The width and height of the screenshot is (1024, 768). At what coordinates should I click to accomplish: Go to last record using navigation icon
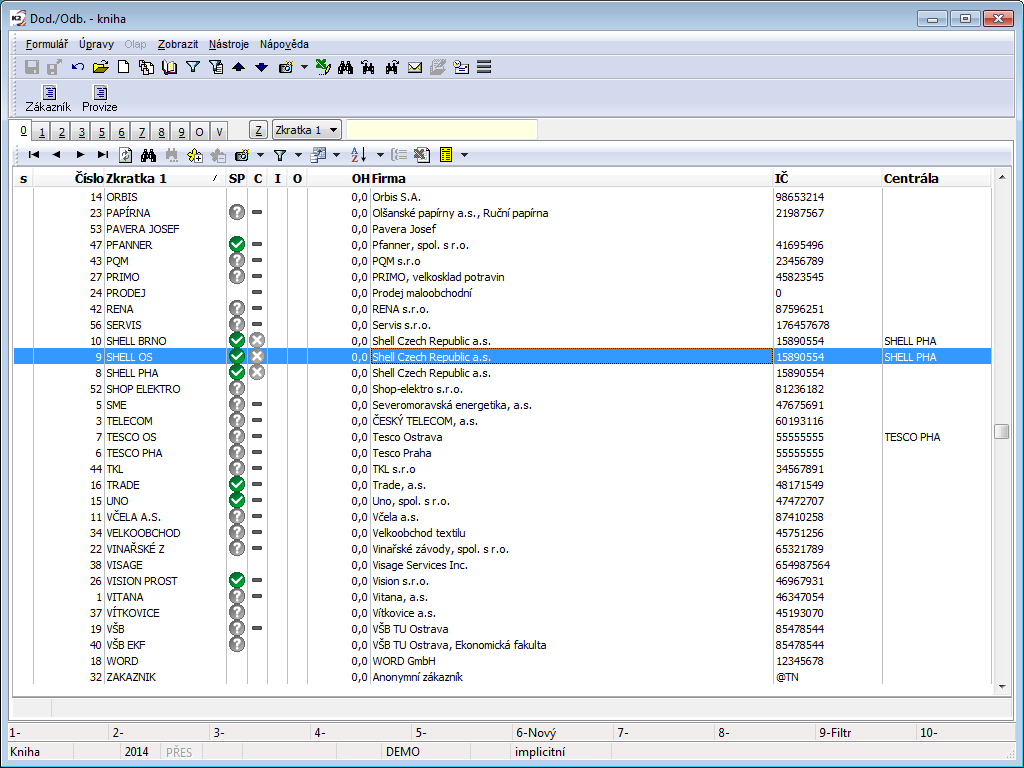pyautogui.click(x=103, y=155)
